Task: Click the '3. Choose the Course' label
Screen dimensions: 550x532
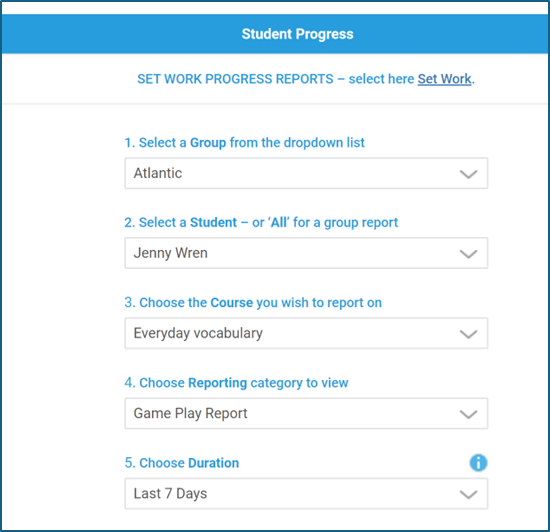Action: click(253, 303)
